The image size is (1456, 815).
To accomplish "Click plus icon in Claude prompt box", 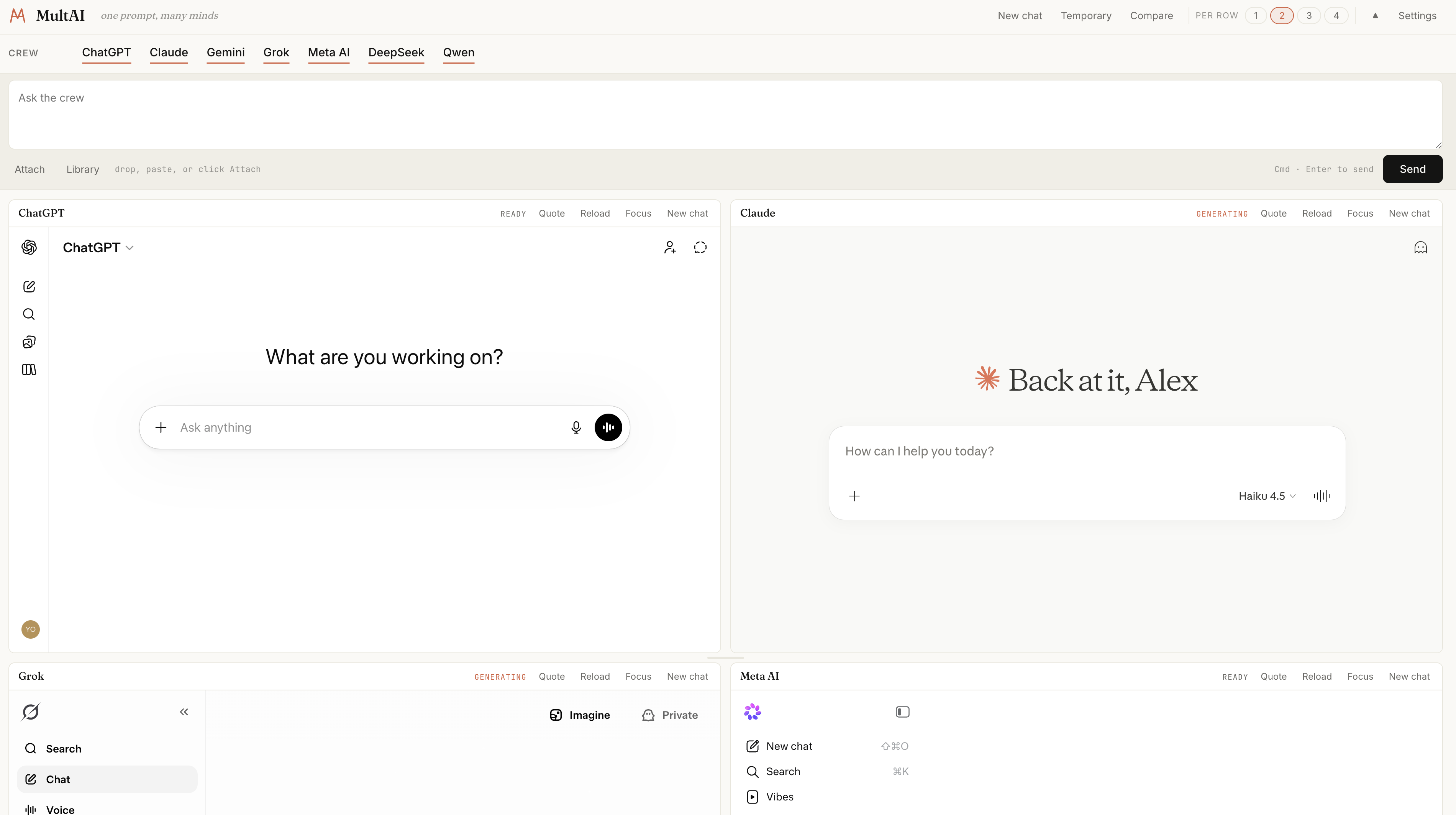I will 854,496.
